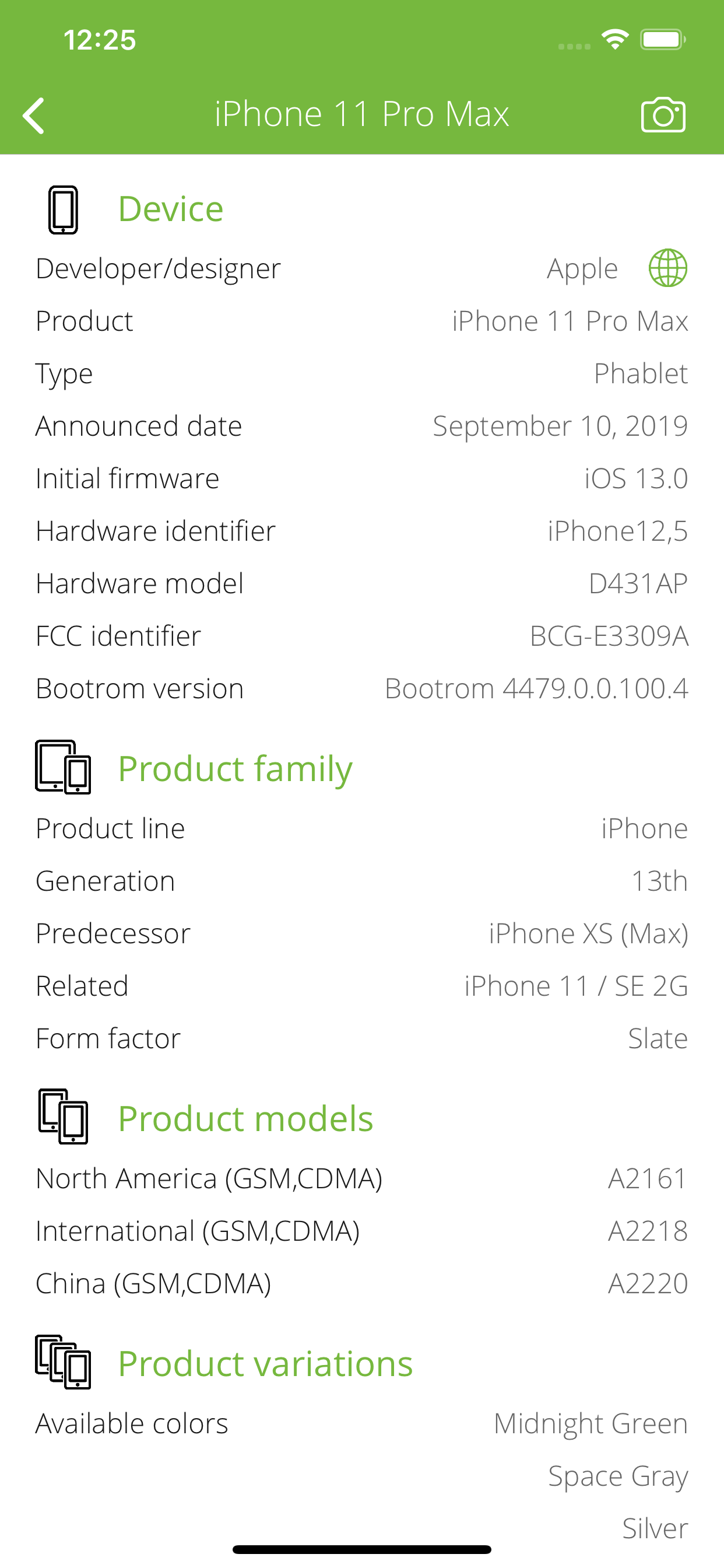This screenshot has height=1568, width=724.
Task: Select the Device section heading
Action: [170, 209]
